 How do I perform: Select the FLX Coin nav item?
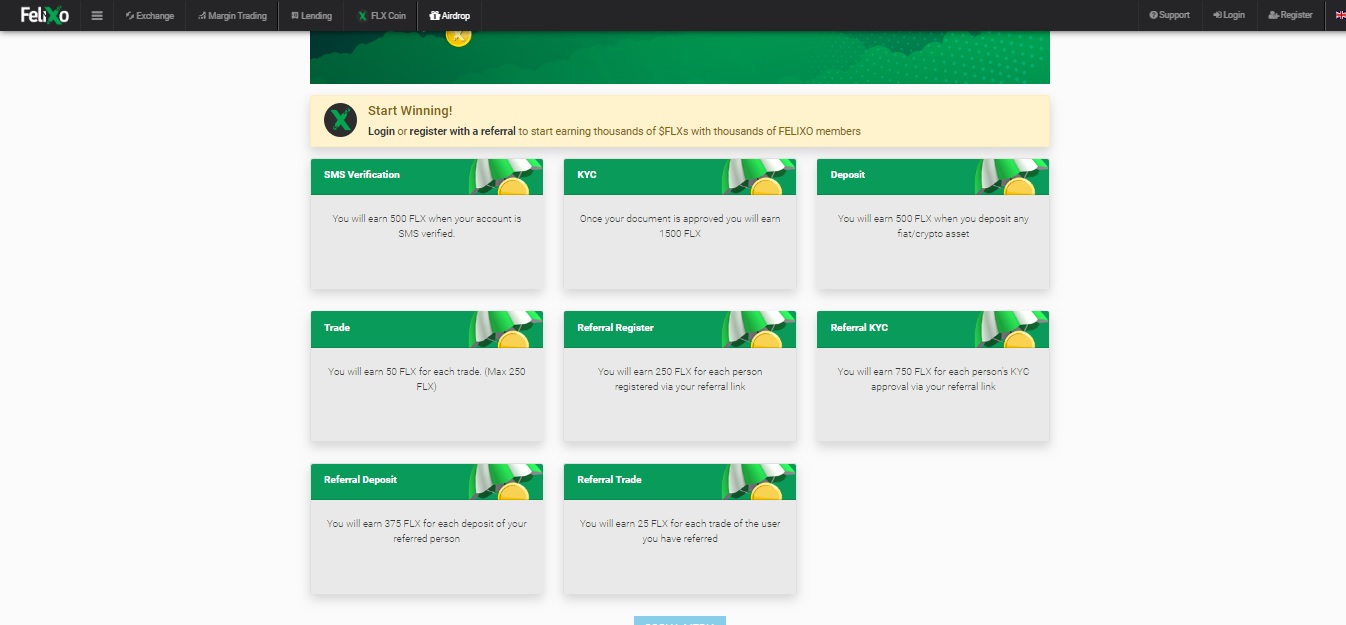click(x=381, y=15)
